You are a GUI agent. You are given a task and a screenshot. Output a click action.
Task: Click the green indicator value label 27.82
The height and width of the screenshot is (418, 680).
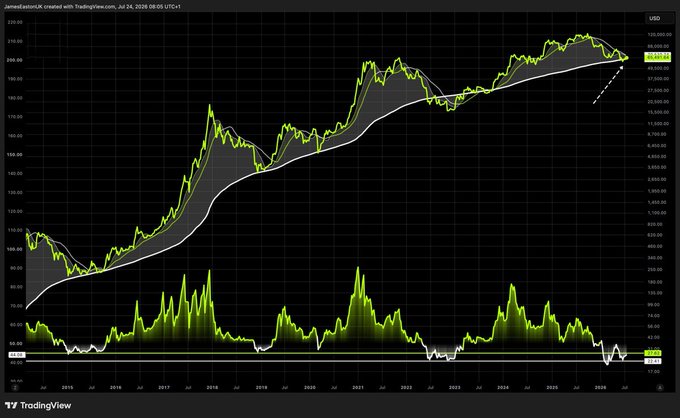pyautogui.click(x=653, y=353)
